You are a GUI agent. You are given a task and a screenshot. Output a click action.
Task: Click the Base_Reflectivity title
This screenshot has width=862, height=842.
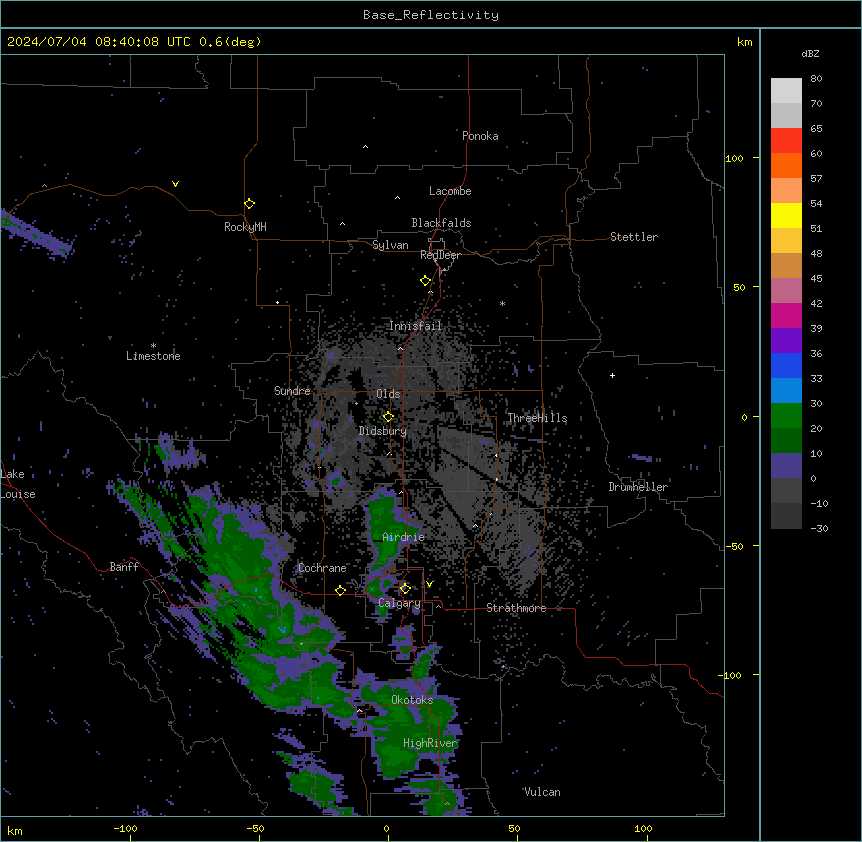tap(431, 15)
